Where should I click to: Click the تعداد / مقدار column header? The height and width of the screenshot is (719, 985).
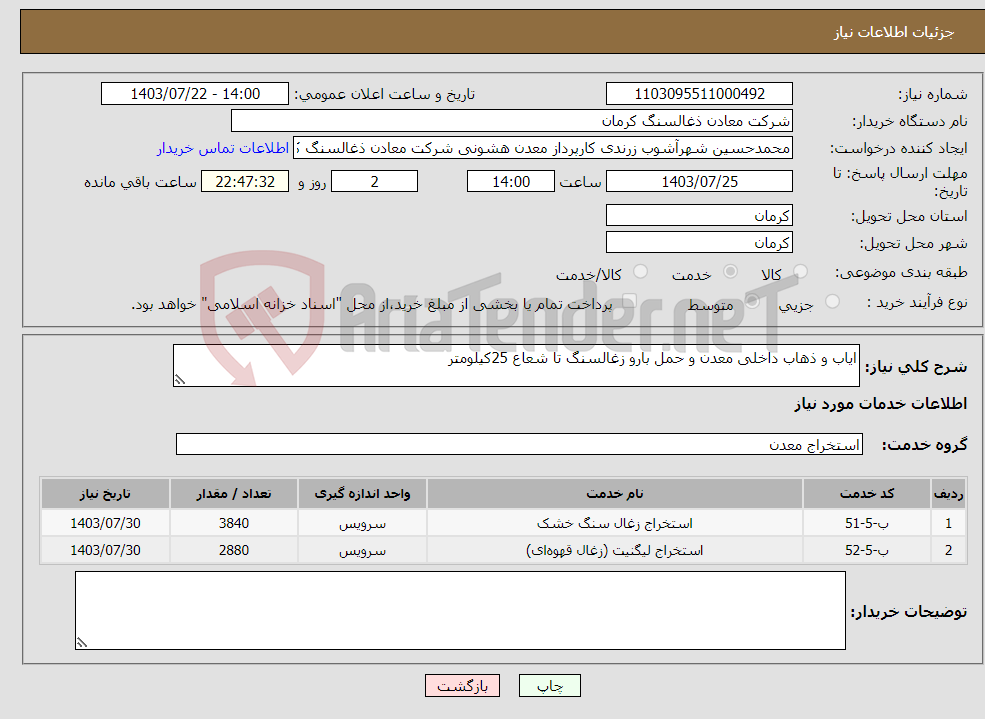(x=234, y=494)
